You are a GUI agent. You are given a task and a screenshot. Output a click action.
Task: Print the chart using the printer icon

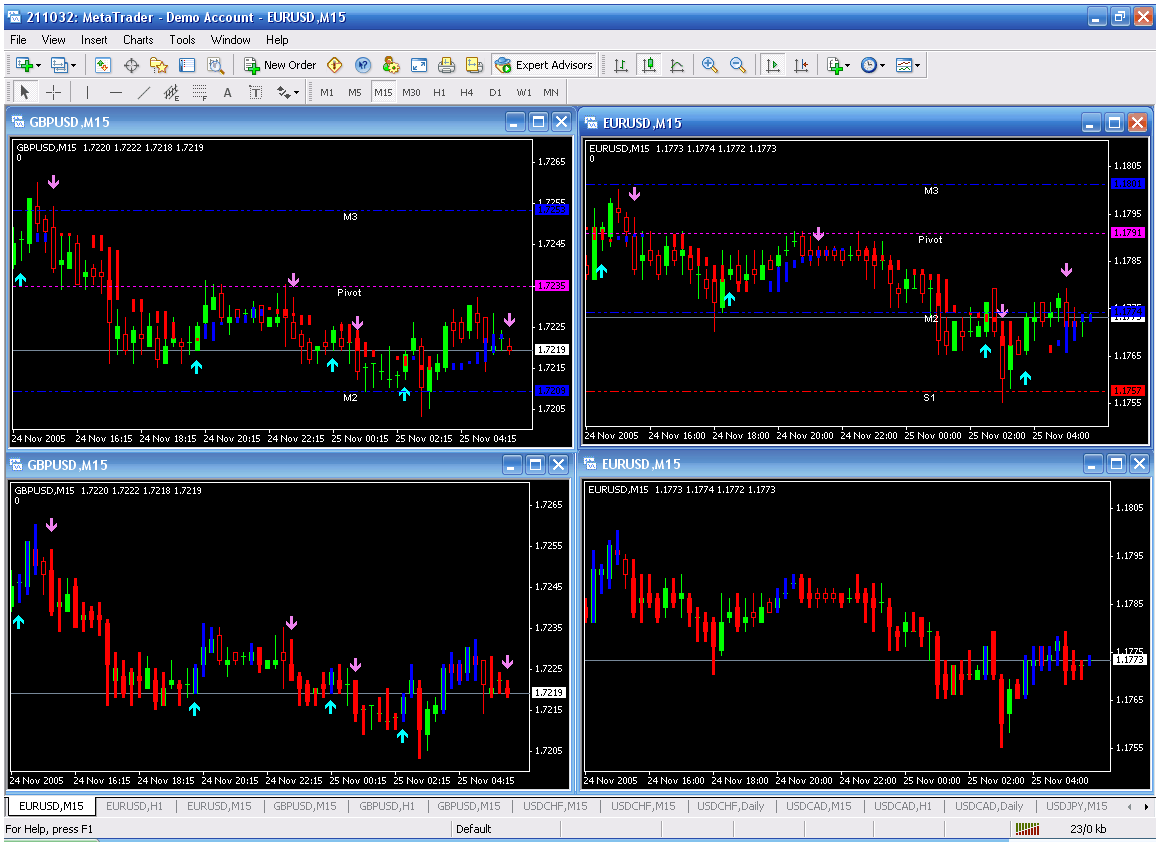(446, 65)
